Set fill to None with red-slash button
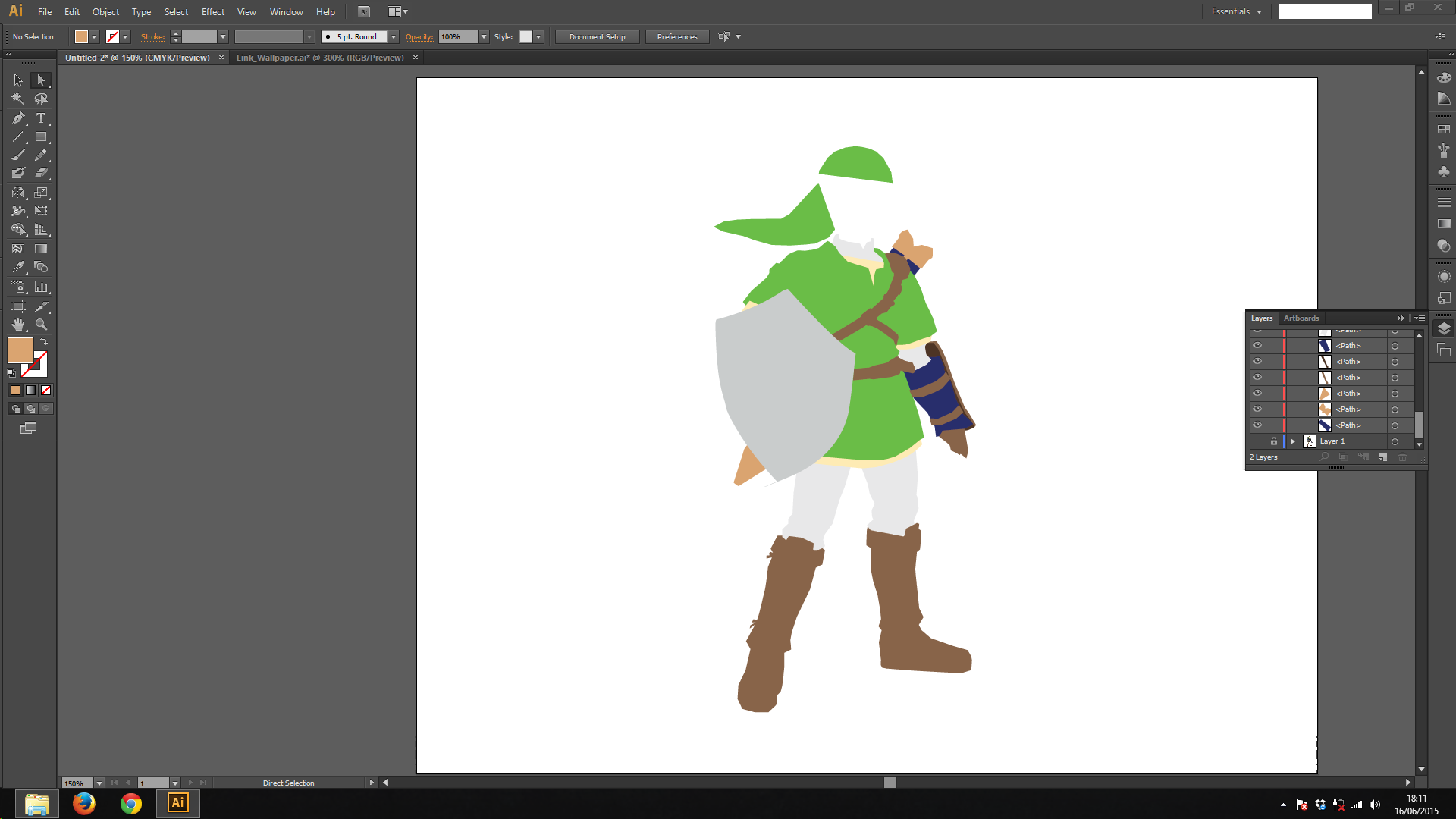Screen dimensions: 1456x819 point(45,391)
